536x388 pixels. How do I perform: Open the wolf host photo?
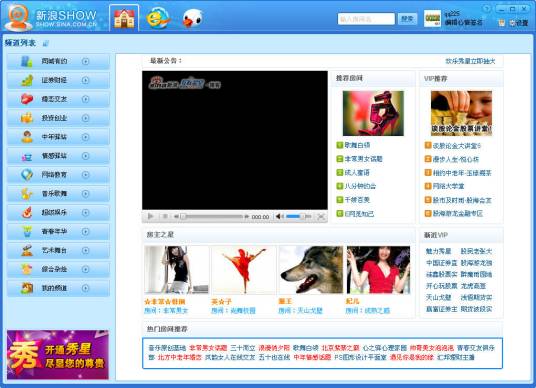coord(311,270)
